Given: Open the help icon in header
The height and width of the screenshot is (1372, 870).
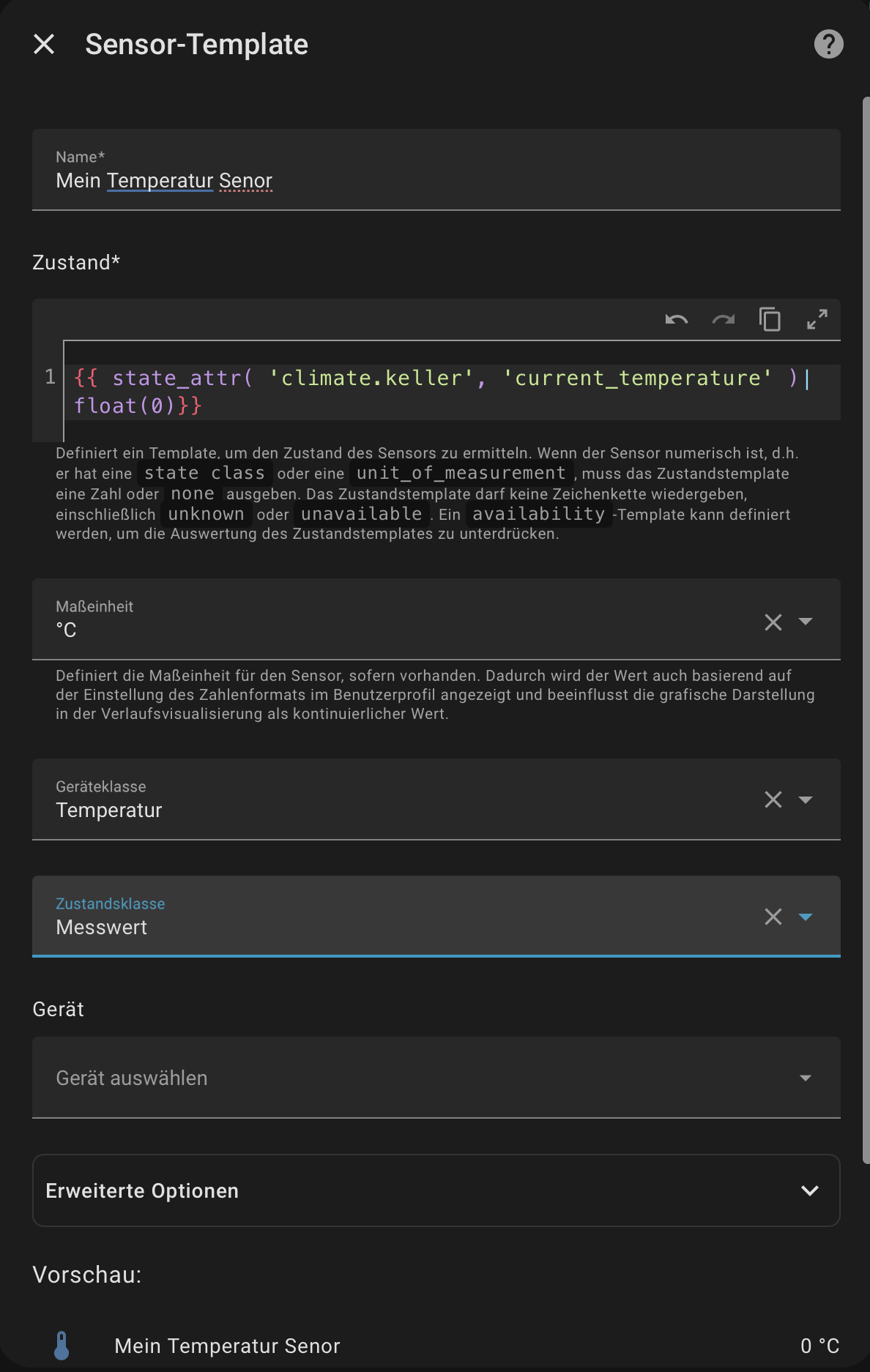Looking at the screenshot, I should click(x=828, y=45).
